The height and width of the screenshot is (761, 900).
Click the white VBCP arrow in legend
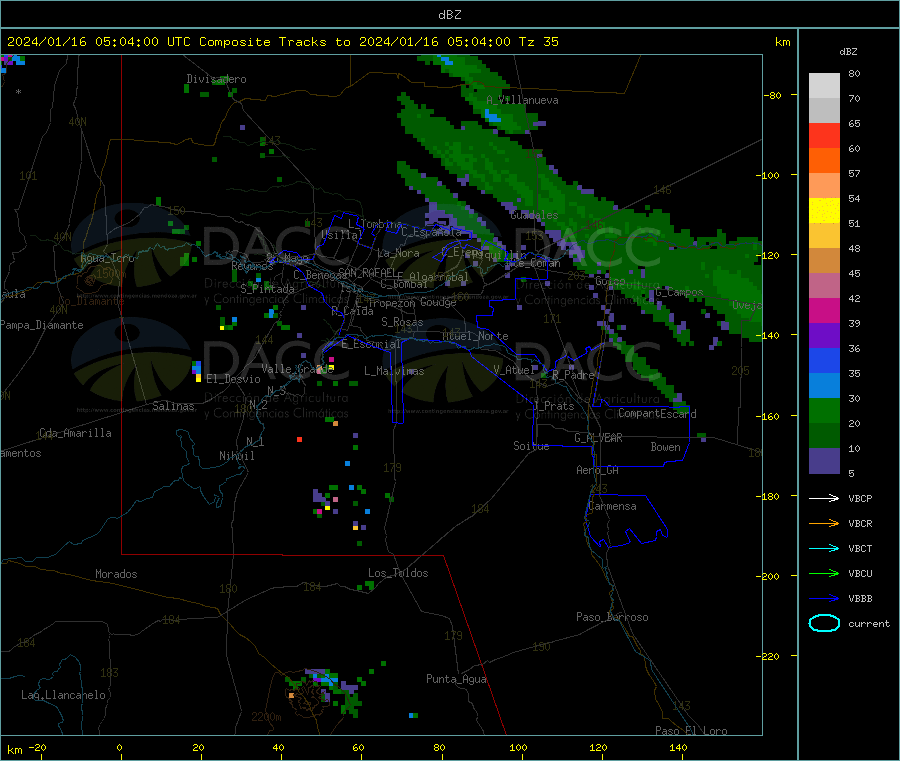[x=824, y=498]
